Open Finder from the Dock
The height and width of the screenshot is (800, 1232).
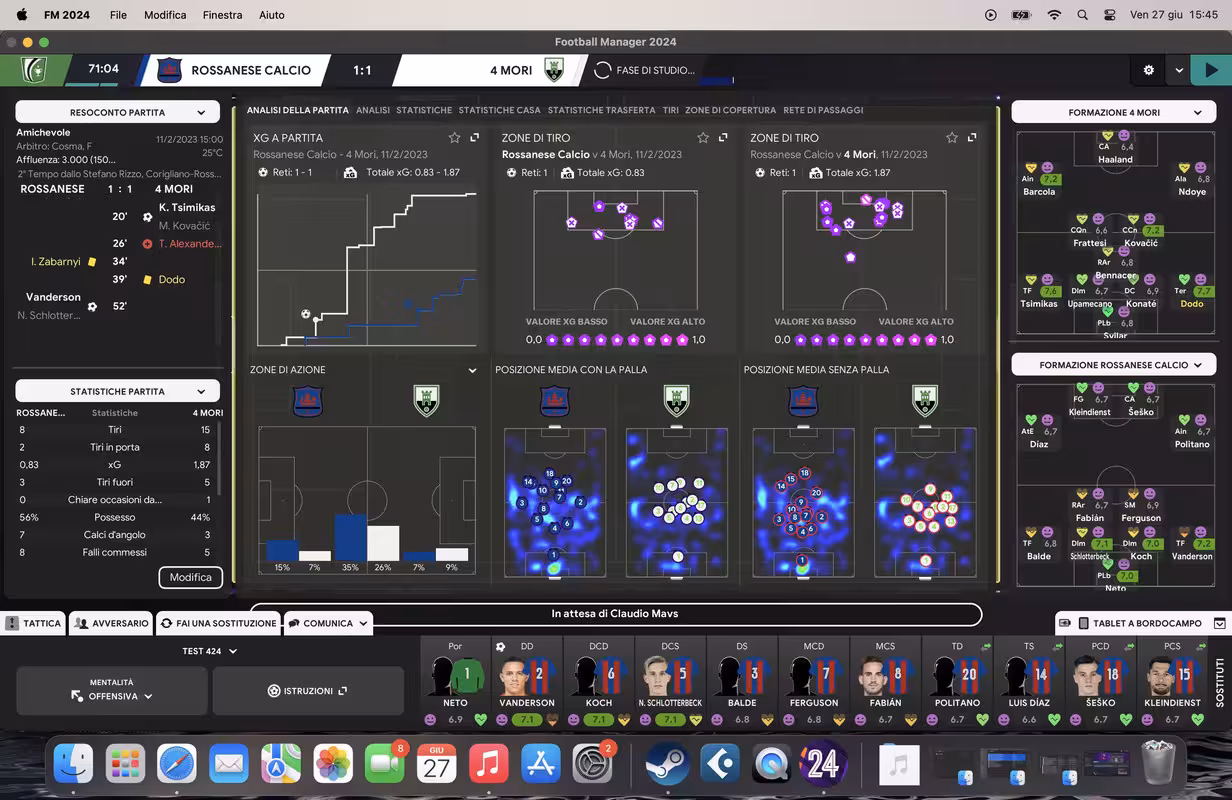pyautogui.click(x=73, y=765)
